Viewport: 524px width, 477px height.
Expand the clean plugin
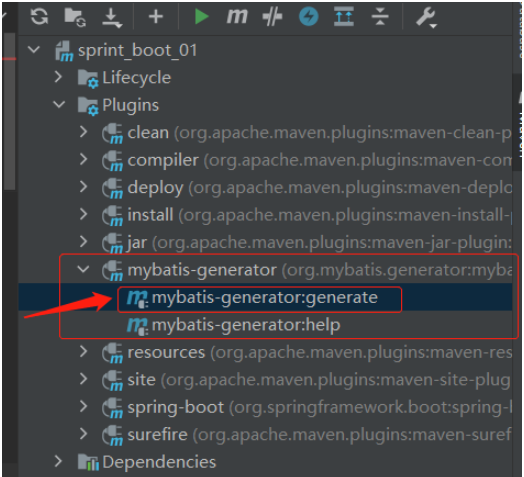click(x=84, y=132)
